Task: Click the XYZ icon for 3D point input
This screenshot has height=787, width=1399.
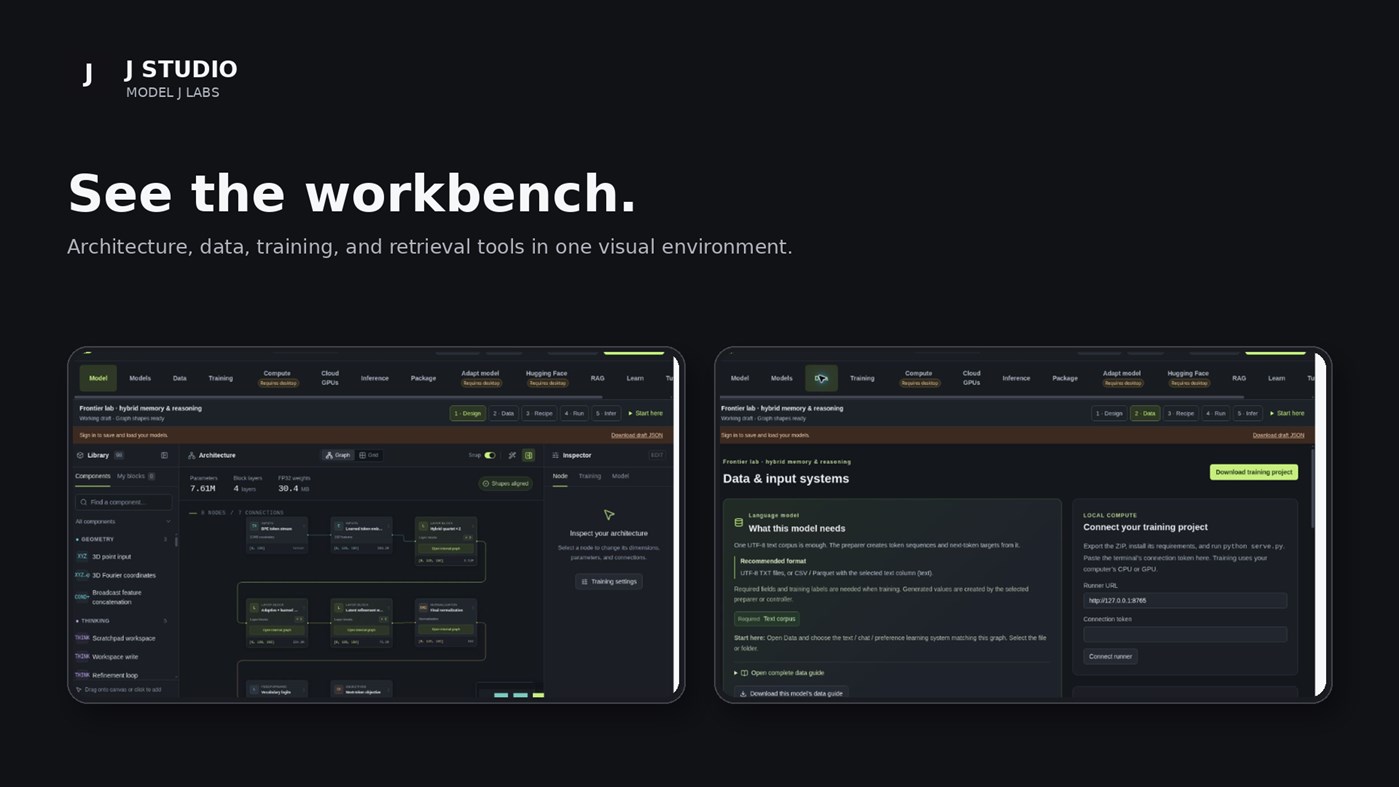Action: tap(82, 556)
